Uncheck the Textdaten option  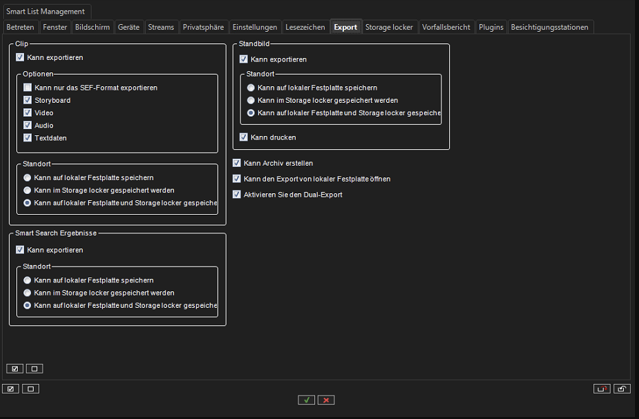pos(27,138)
